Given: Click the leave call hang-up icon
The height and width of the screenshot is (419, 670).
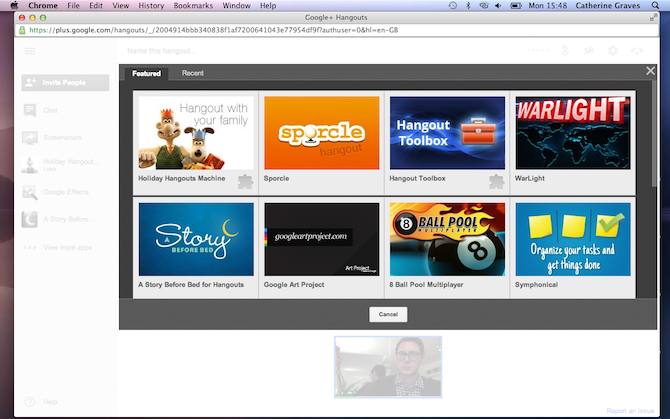Looking at the screenshot, I should [x=637, y=51].
